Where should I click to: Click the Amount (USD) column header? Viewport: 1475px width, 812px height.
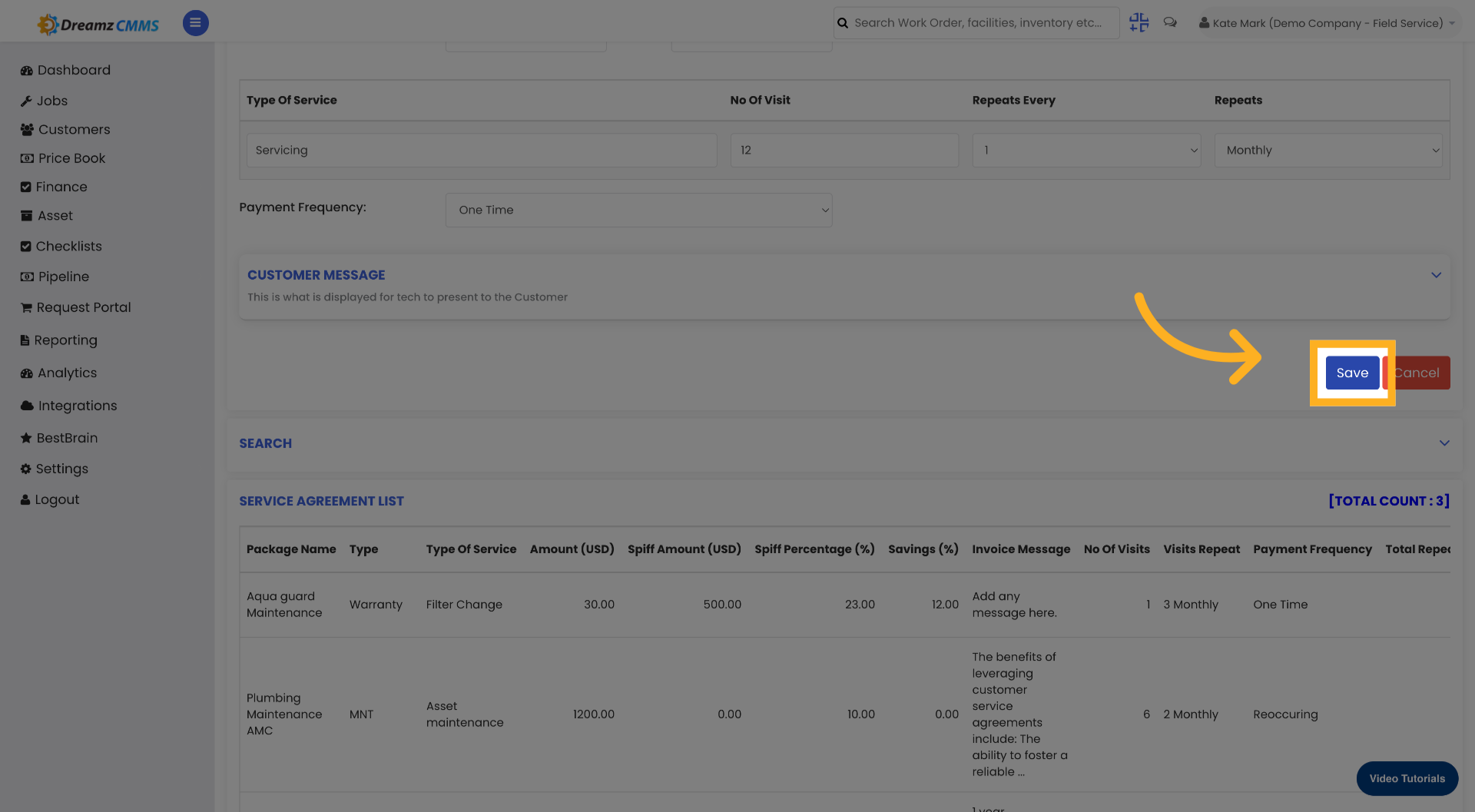click(x=572, y=549)
